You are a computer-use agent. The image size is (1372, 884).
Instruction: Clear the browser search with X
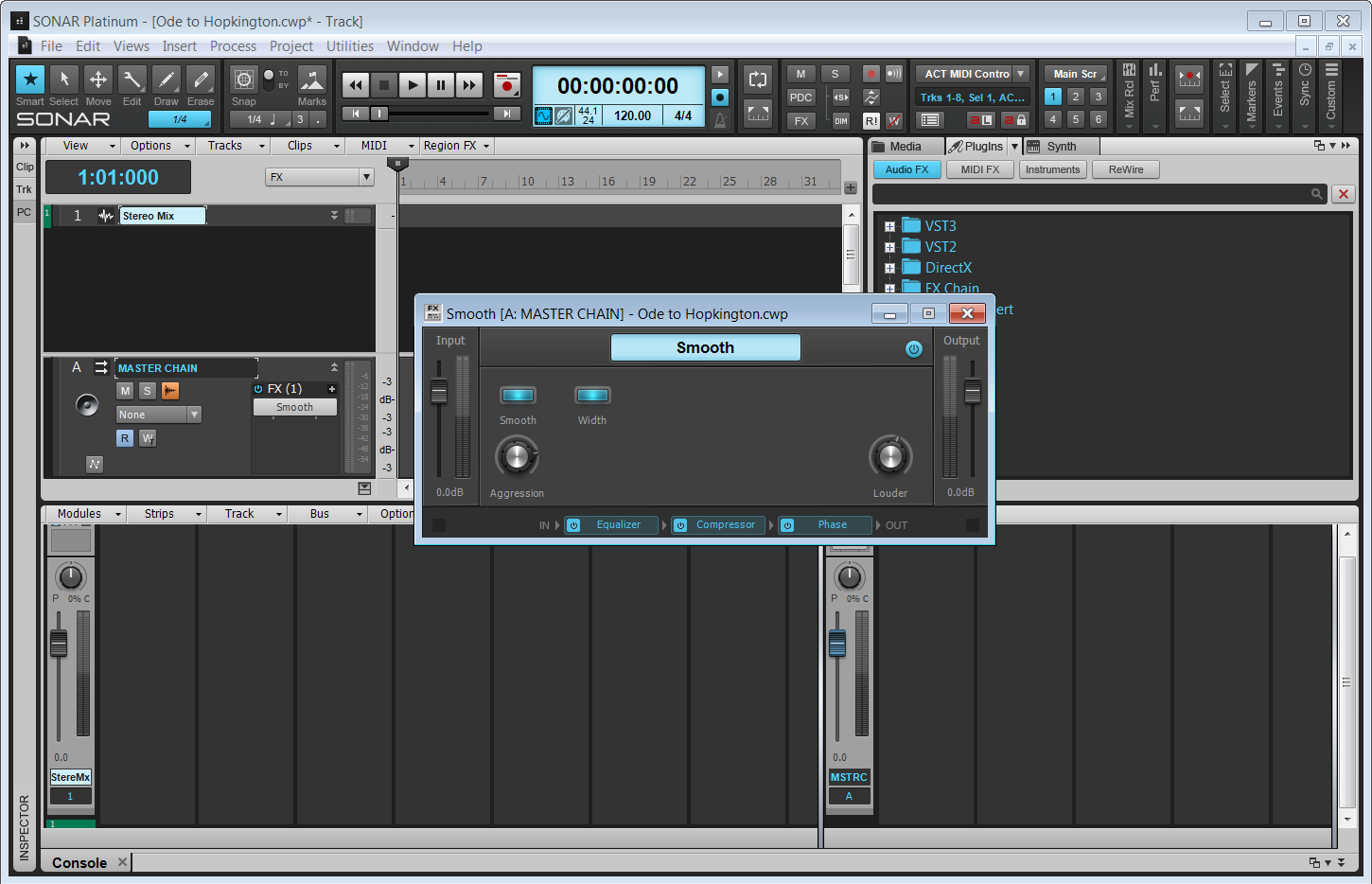(x=1344, y=194)
